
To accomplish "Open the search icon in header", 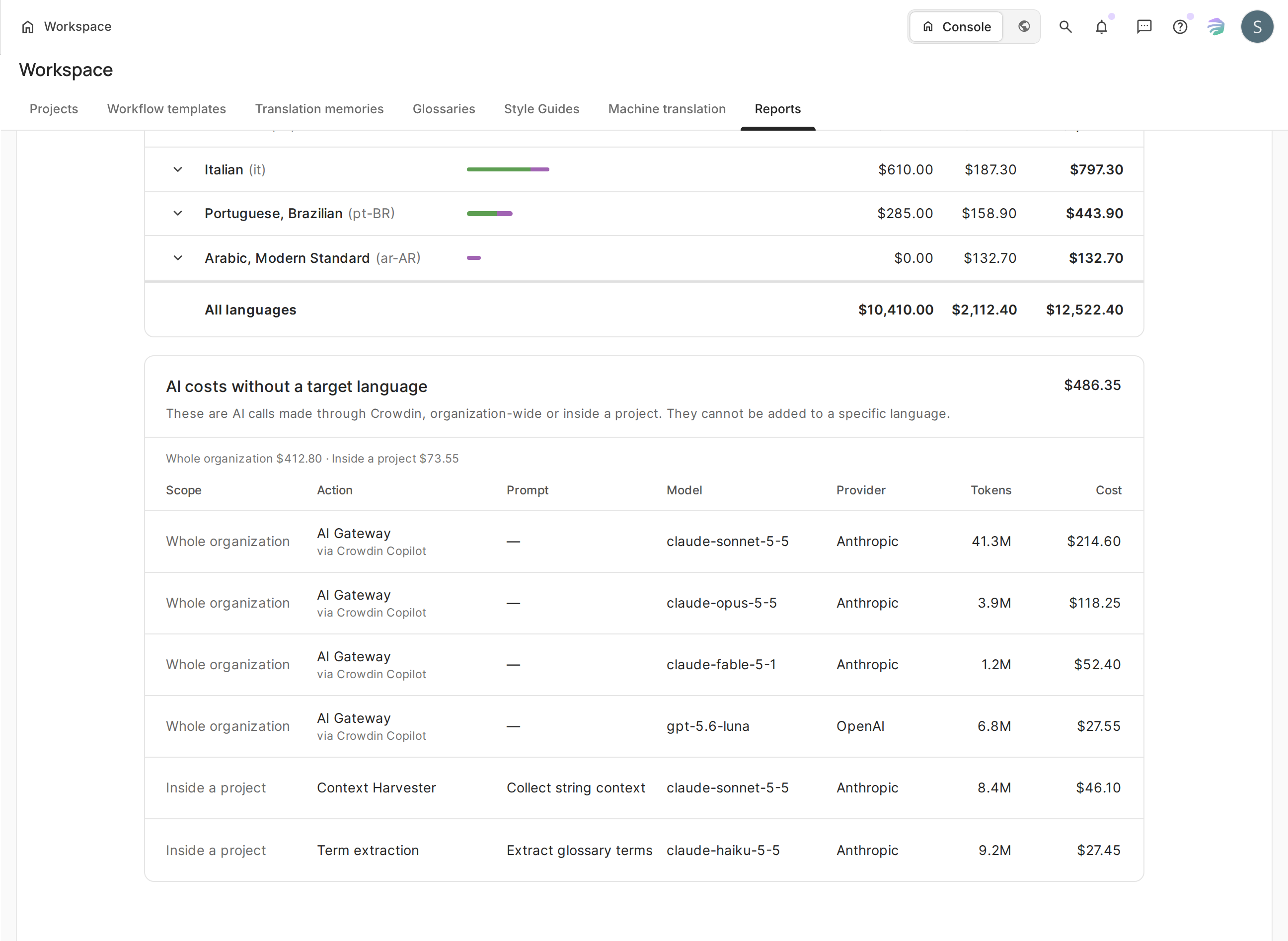I will [1065, 27].
